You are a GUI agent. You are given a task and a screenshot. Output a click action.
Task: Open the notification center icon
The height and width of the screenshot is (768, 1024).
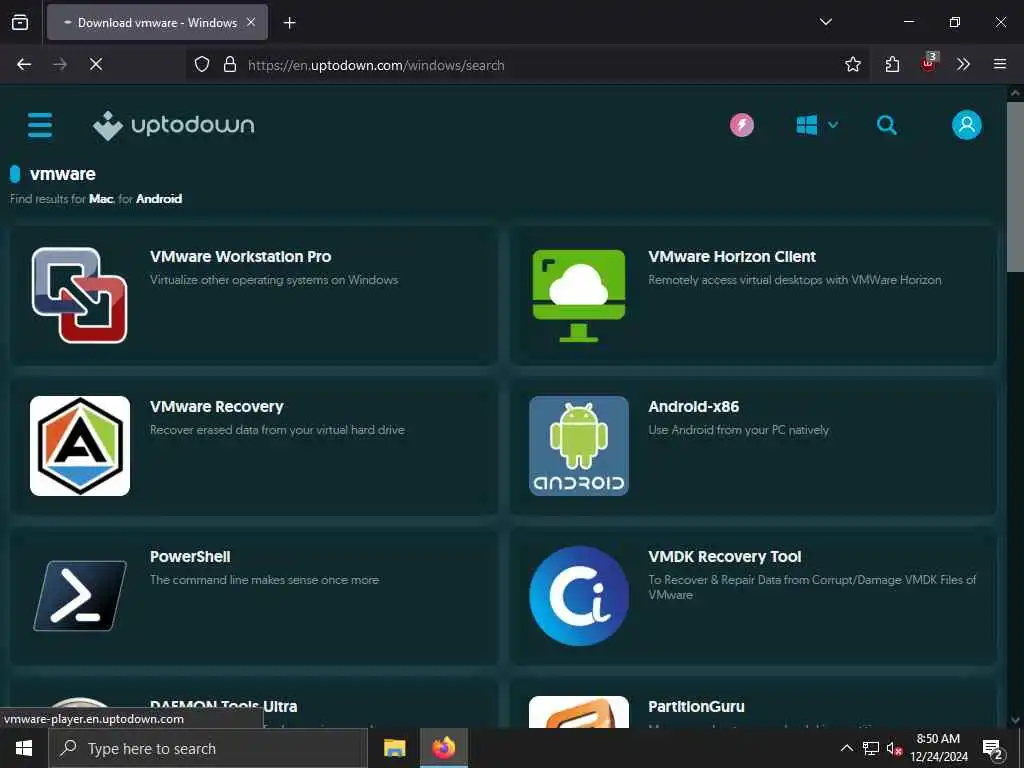pyautogui.click(x=993, y=749)
